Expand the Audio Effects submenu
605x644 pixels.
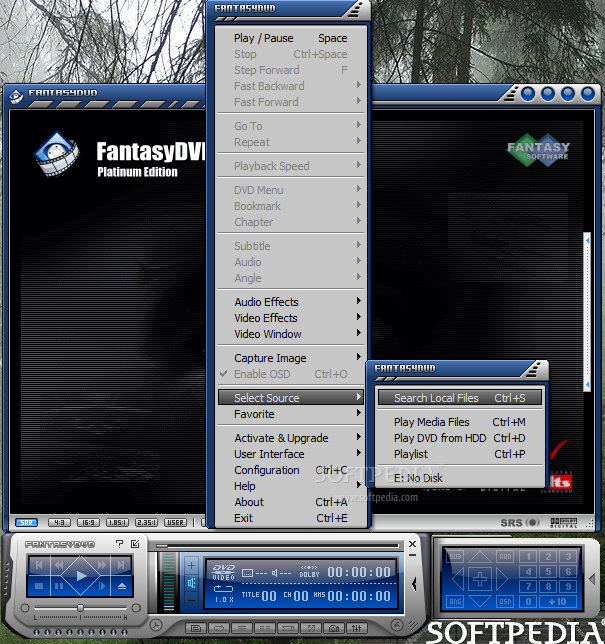coord(291,302)
